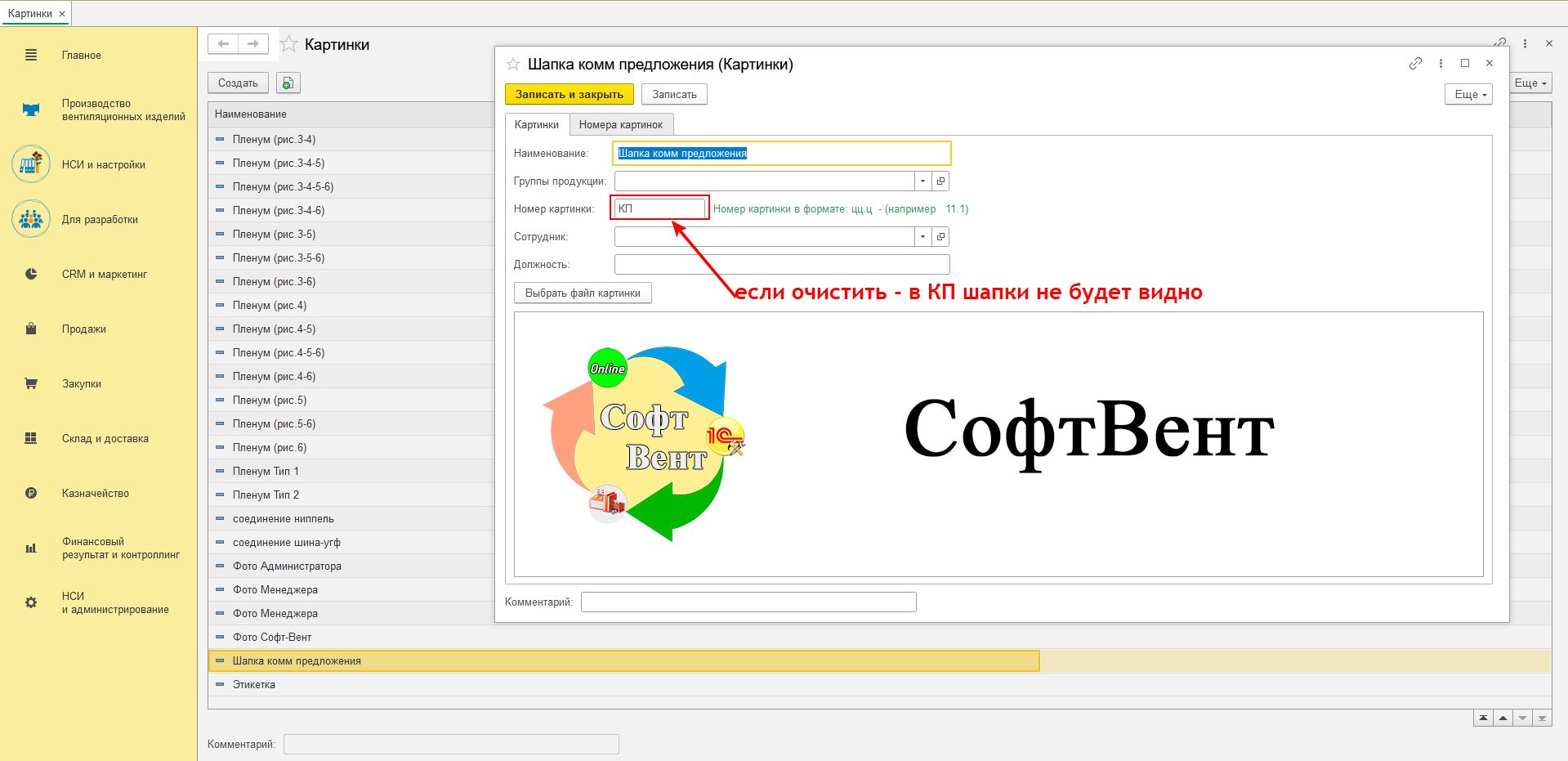Click the copy link icon in the dialog header
Image resolution: width=1568 pixels, height=761 pixels.
point(1415,64)
